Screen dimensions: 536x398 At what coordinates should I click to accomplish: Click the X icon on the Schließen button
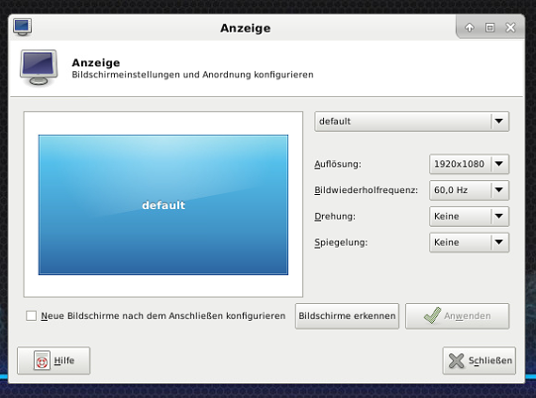456,361
